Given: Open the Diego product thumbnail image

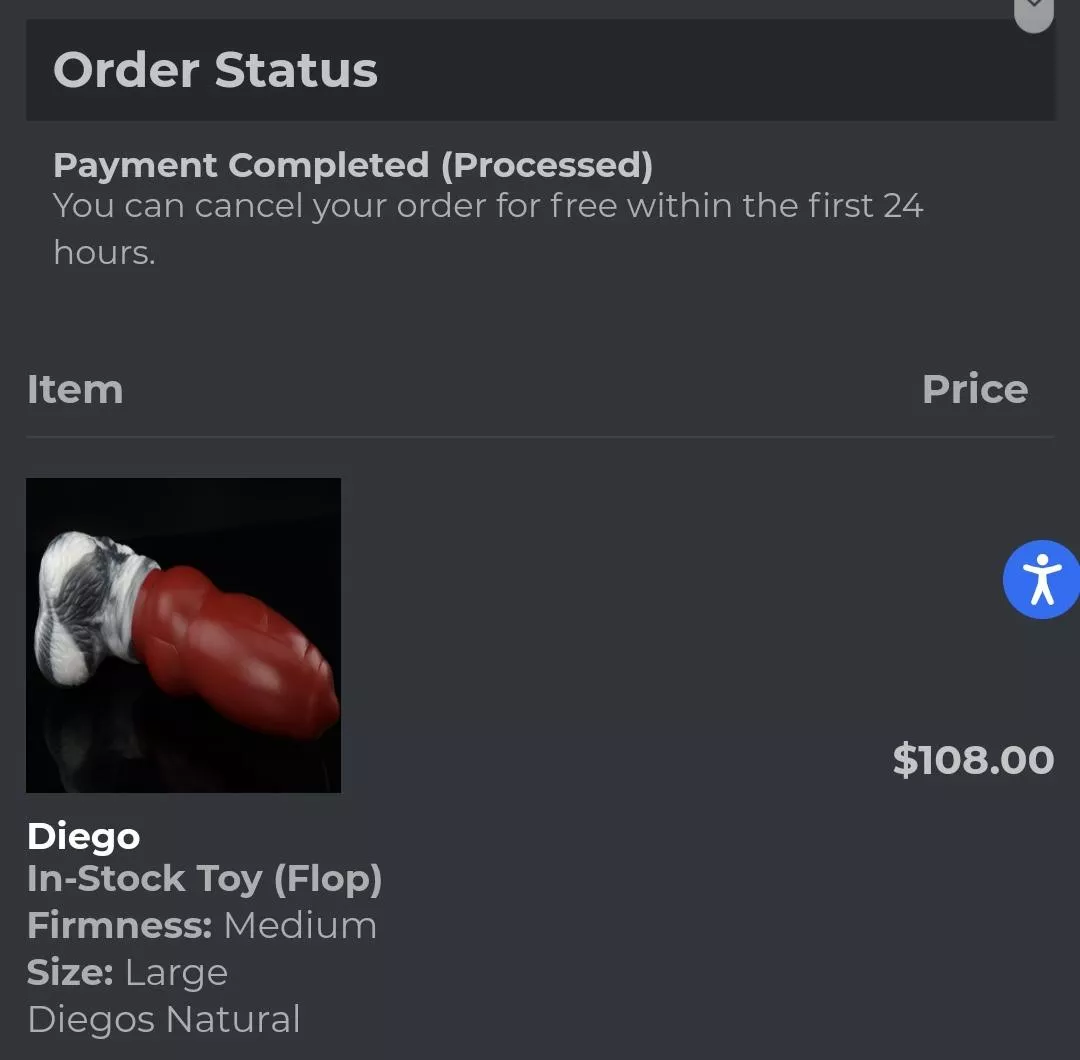Looking at the screenshot, I should tap(183, 635).
